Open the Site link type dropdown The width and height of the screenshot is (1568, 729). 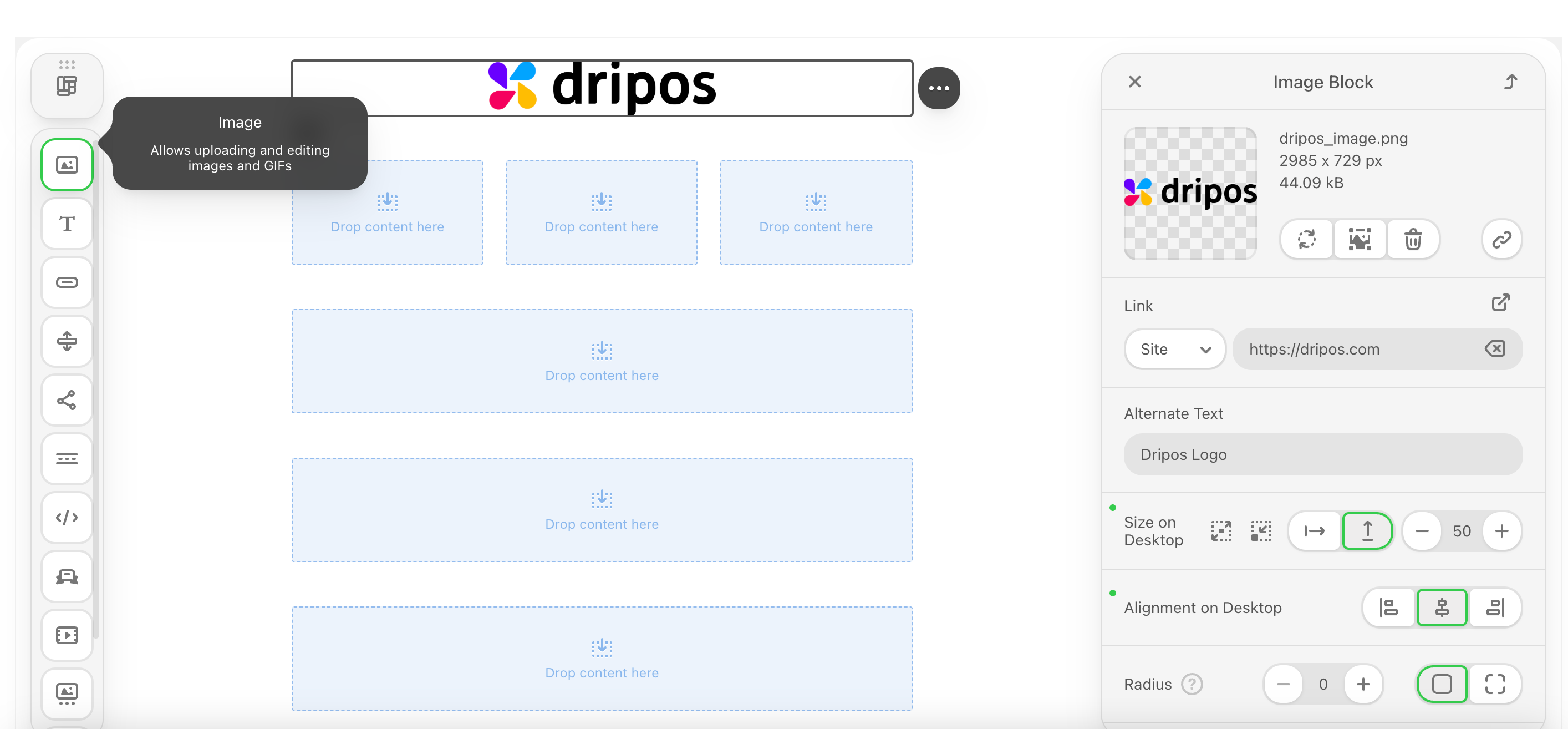coord(1174,349)
